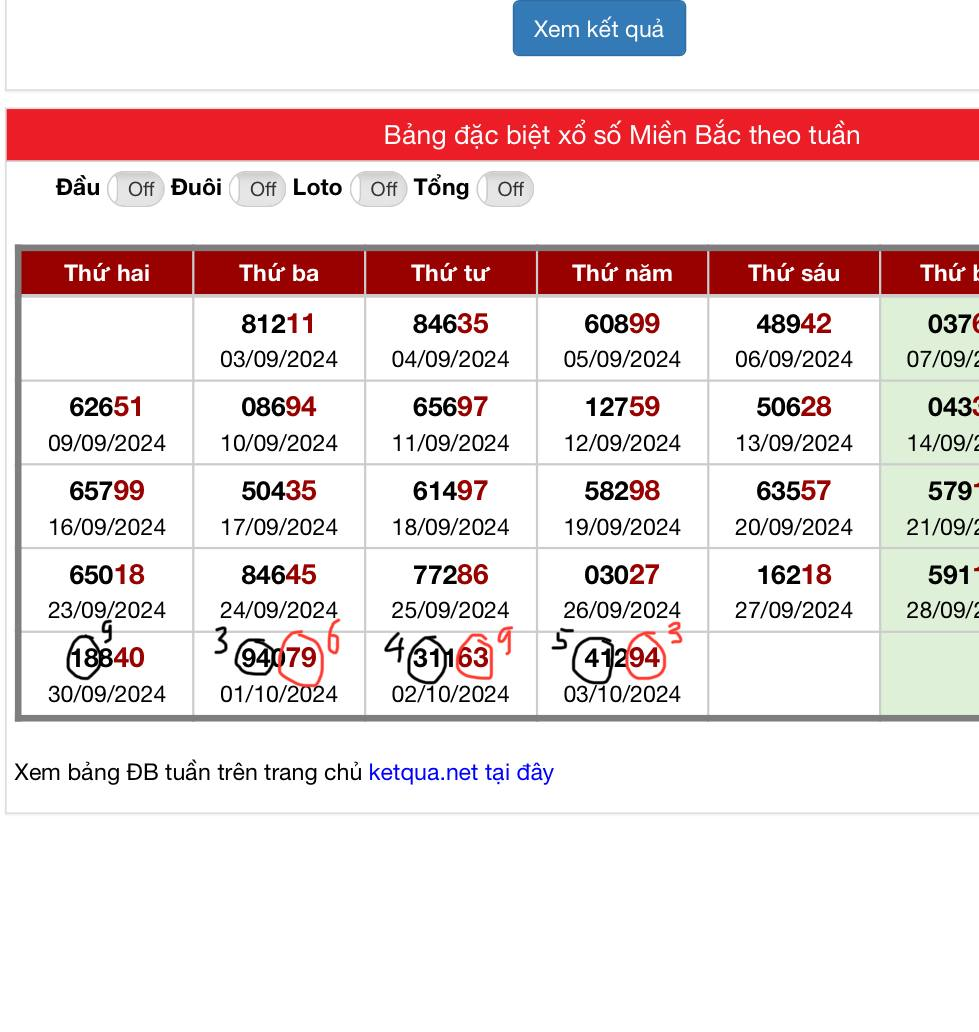
Task: Toggle the Đầu switch on
Action: (x=136, y=189)
